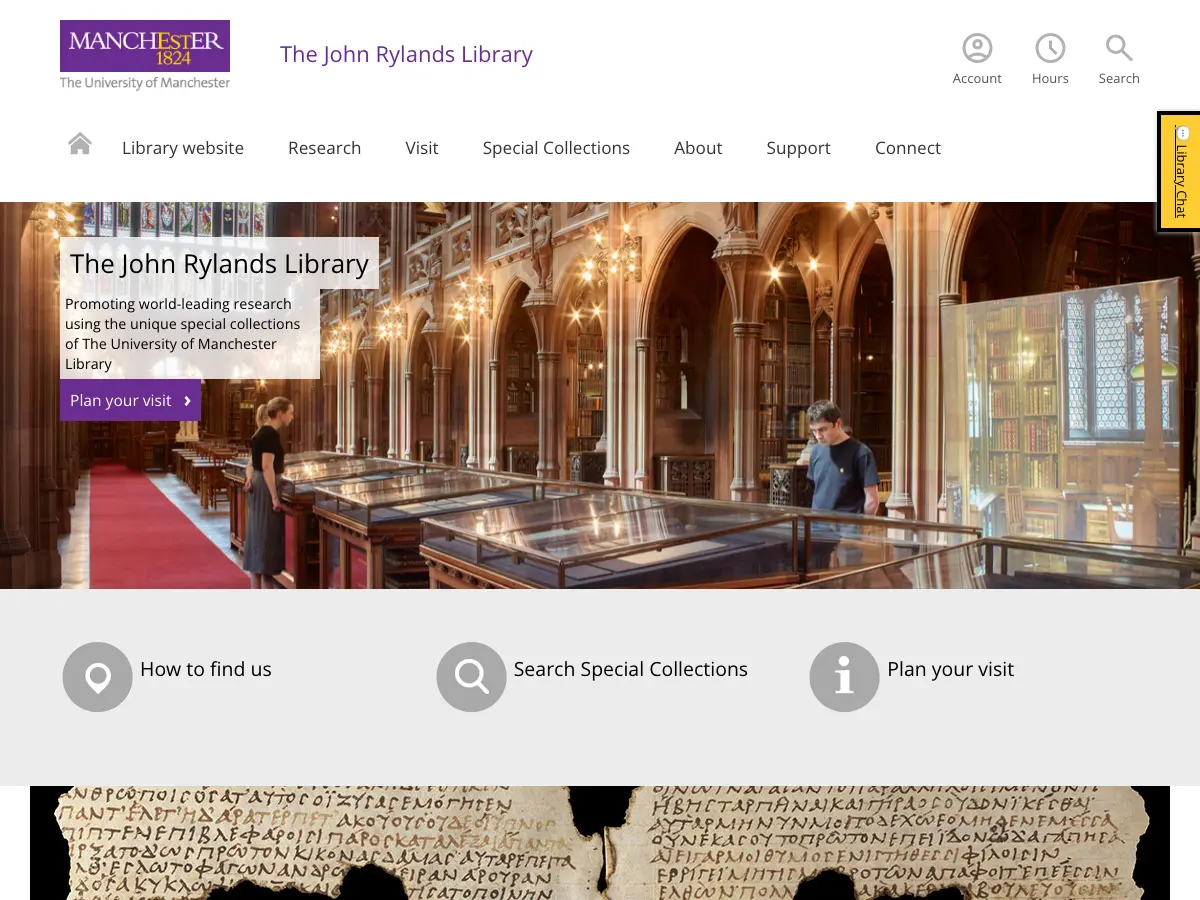Click the Greek papyrus manuscript image

tap(600, 843)
